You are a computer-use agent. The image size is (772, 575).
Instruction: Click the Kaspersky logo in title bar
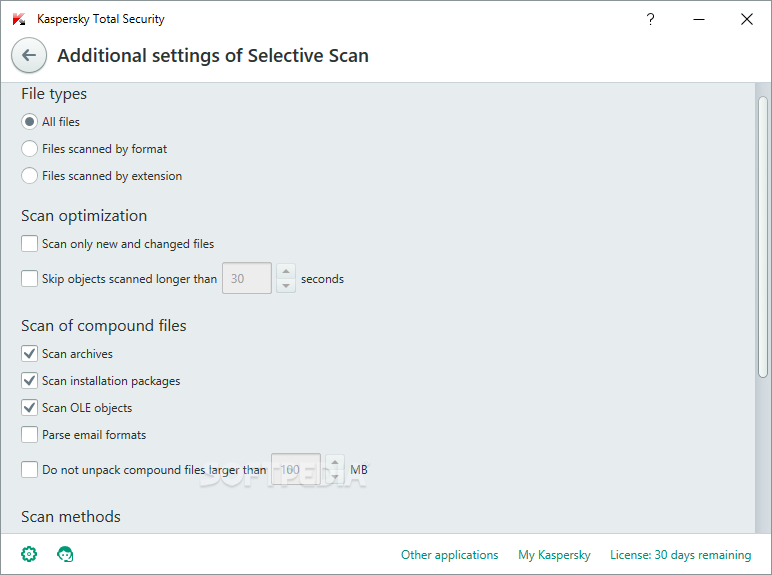[19, 19]
